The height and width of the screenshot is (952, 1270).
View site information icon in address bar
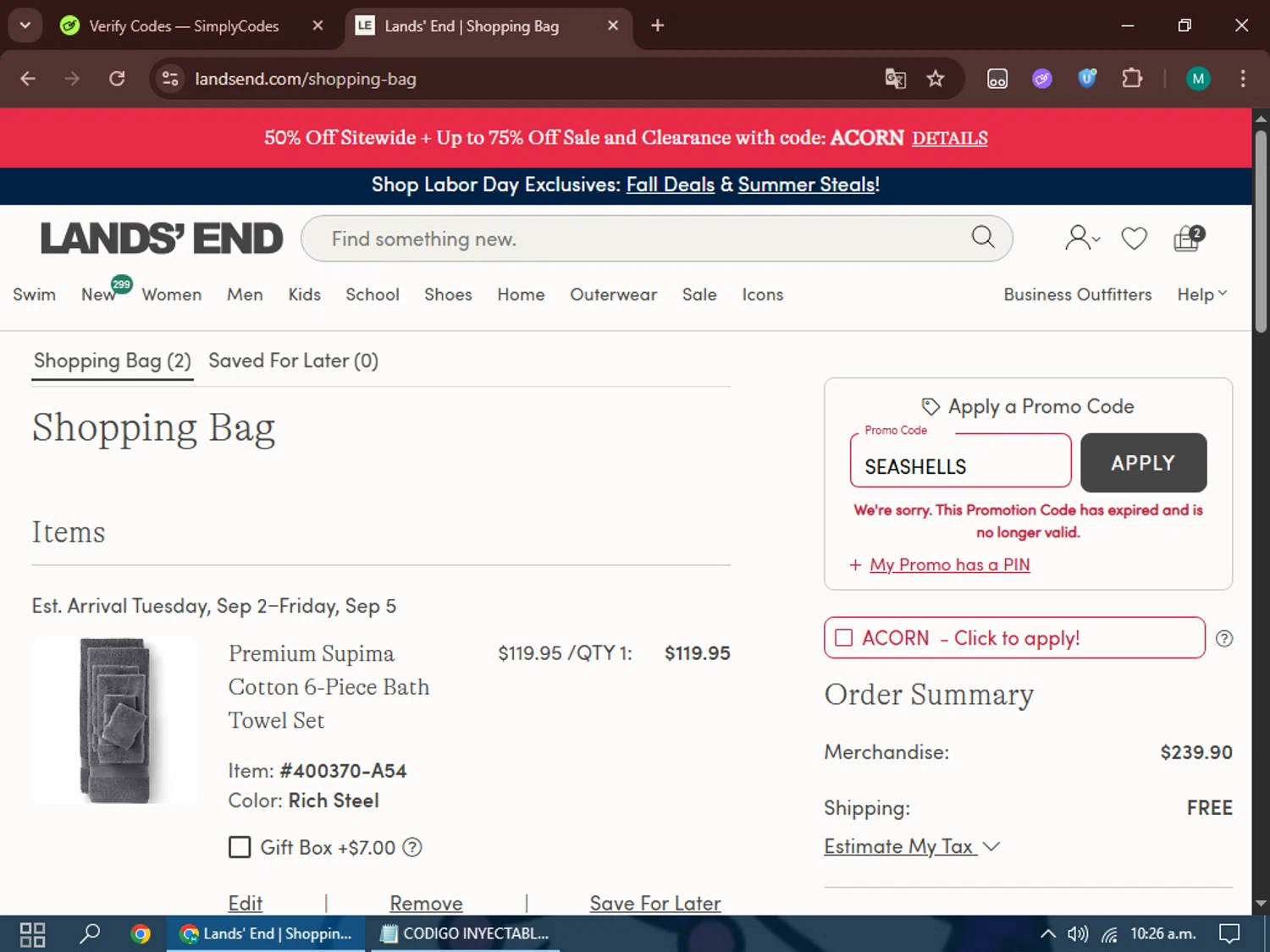click(170, 79)
